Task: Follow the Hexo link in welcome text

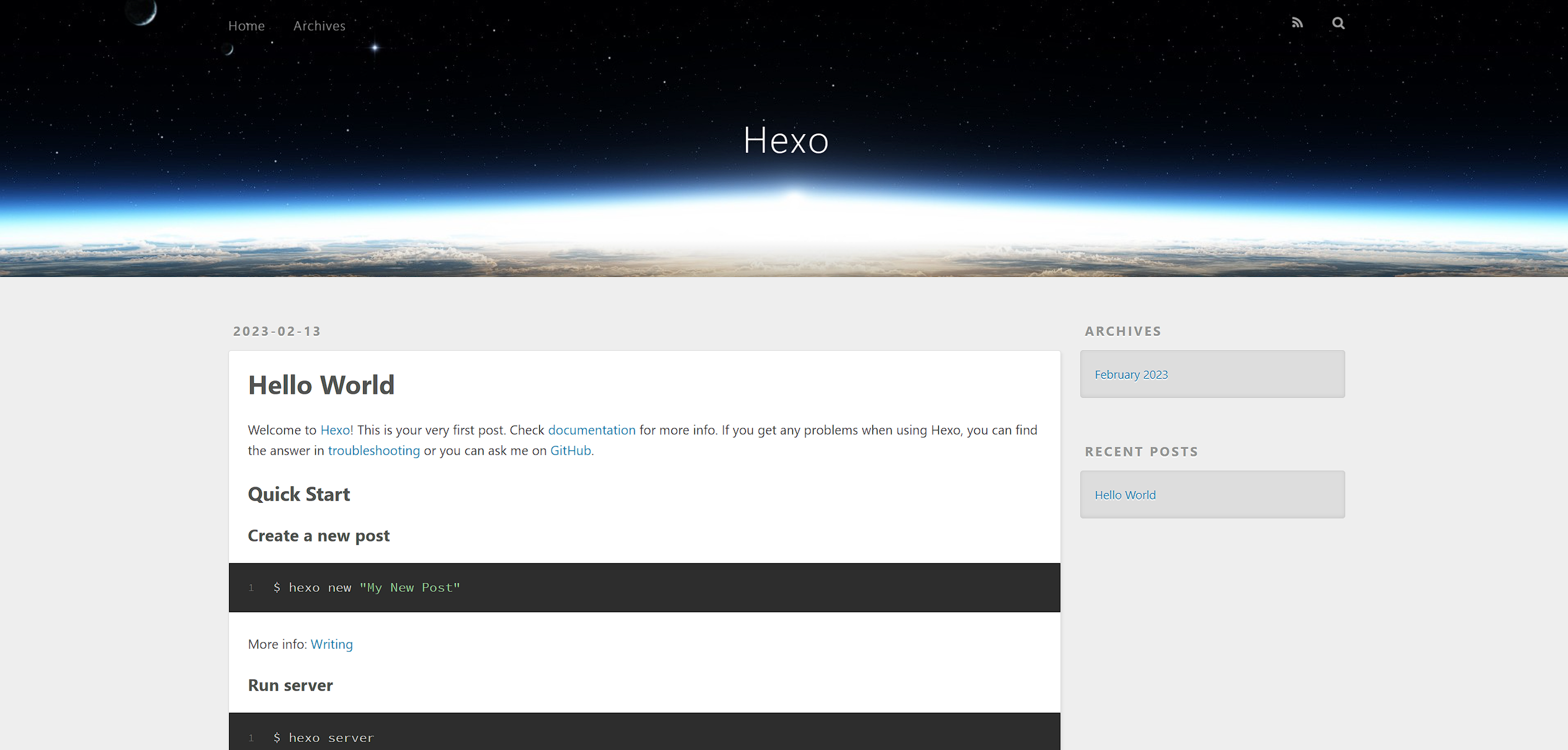Action: point(335,430)
